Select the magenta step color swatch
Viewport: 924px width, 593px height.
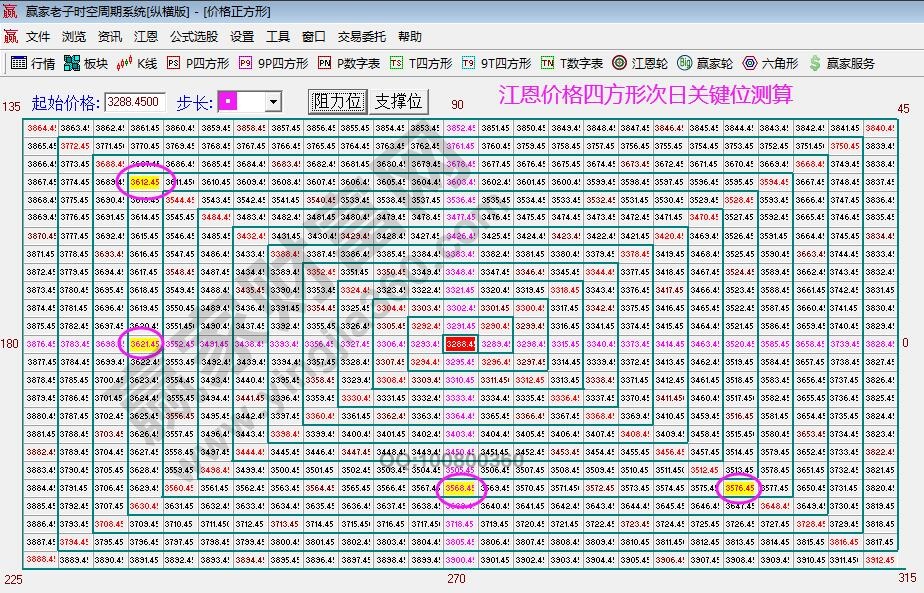pos(230,101)
